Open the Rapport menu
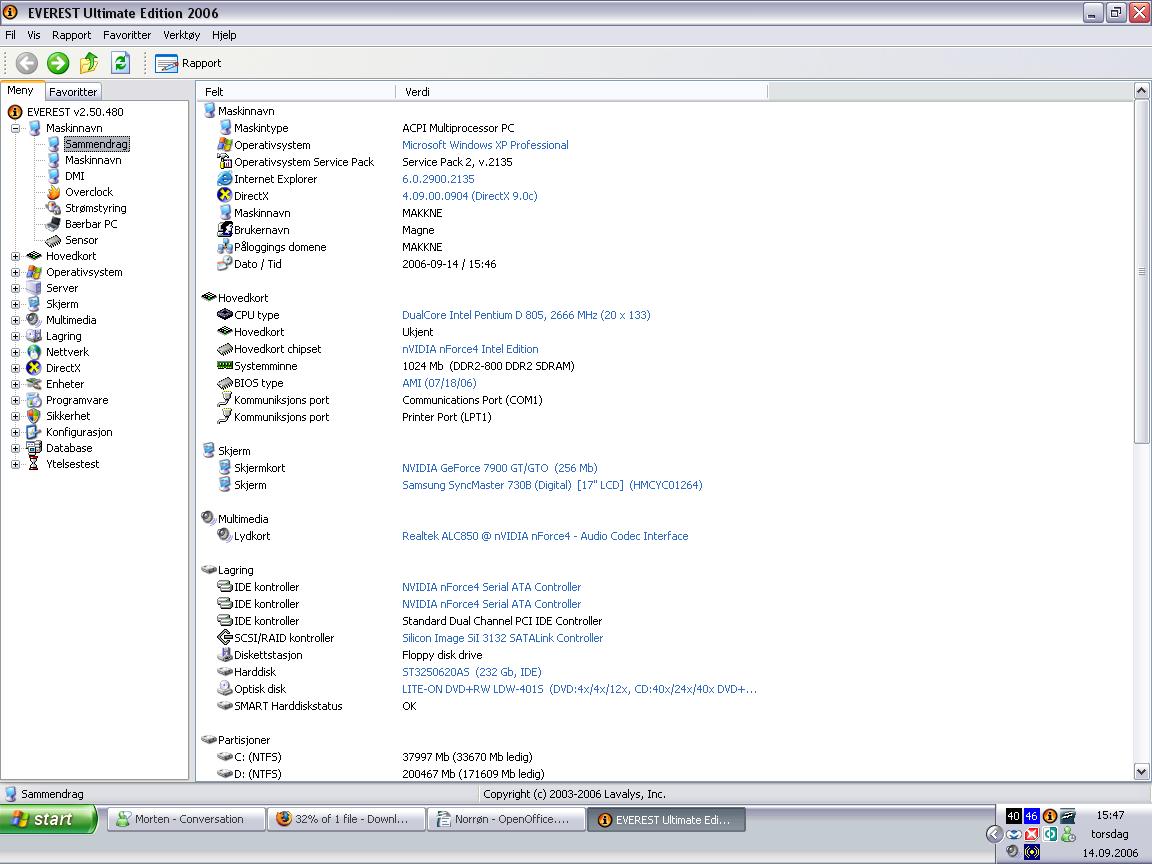The height and width of the screenshot is (864, 1152). [x=71, y=35]
